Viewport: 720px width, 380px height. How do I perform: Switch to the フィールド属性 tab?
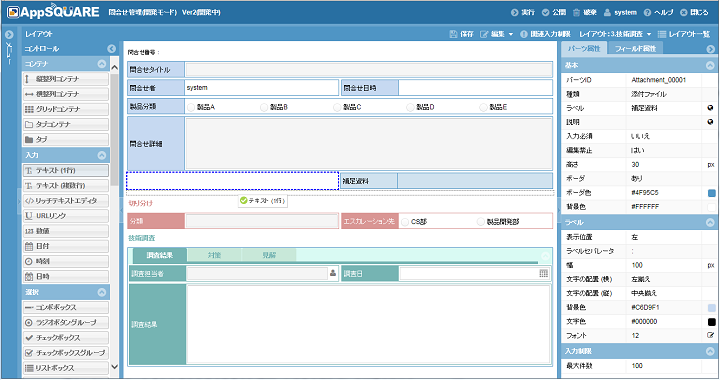point(635,48)
